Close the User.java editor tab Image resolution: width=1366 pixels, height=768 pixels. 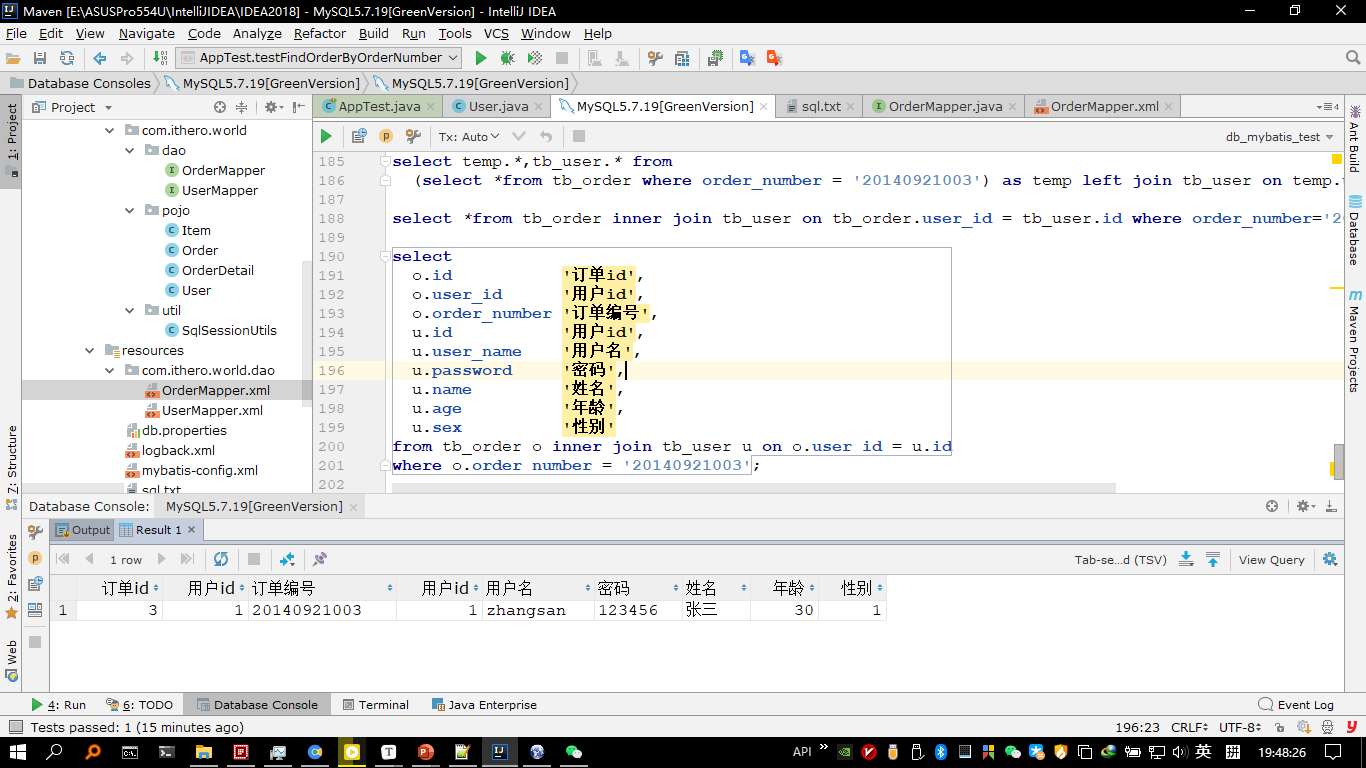click(539, 106)
